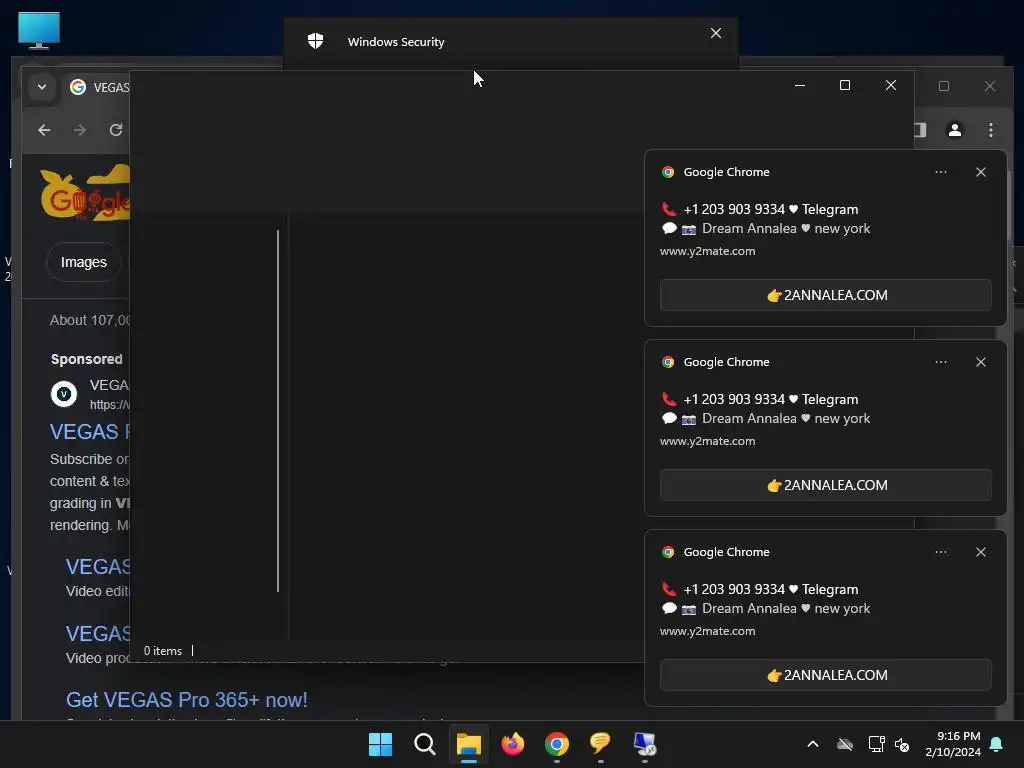Click the muted volume tray icon
Image resolution: width=1024 pixels, height=768 pixels.
[x=903, y=744]
